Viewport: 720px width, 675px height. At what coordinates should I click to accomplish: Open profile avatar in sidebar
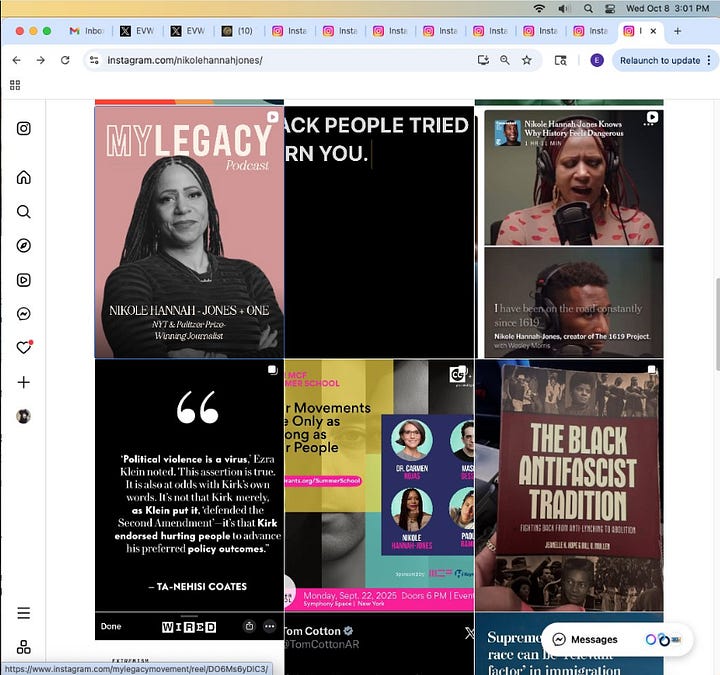tap(24, 416)
